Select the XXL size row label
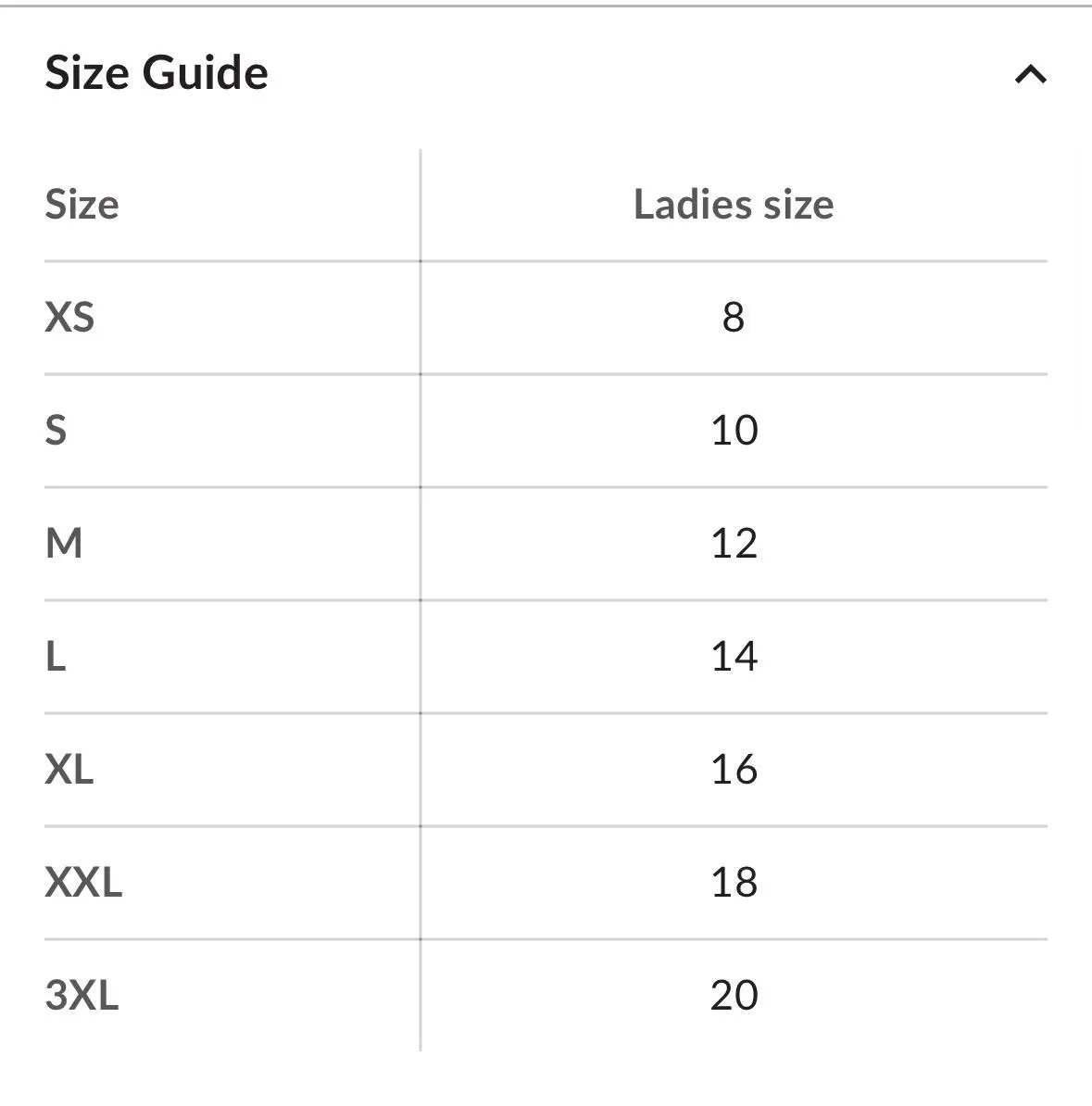 (83, 883)
